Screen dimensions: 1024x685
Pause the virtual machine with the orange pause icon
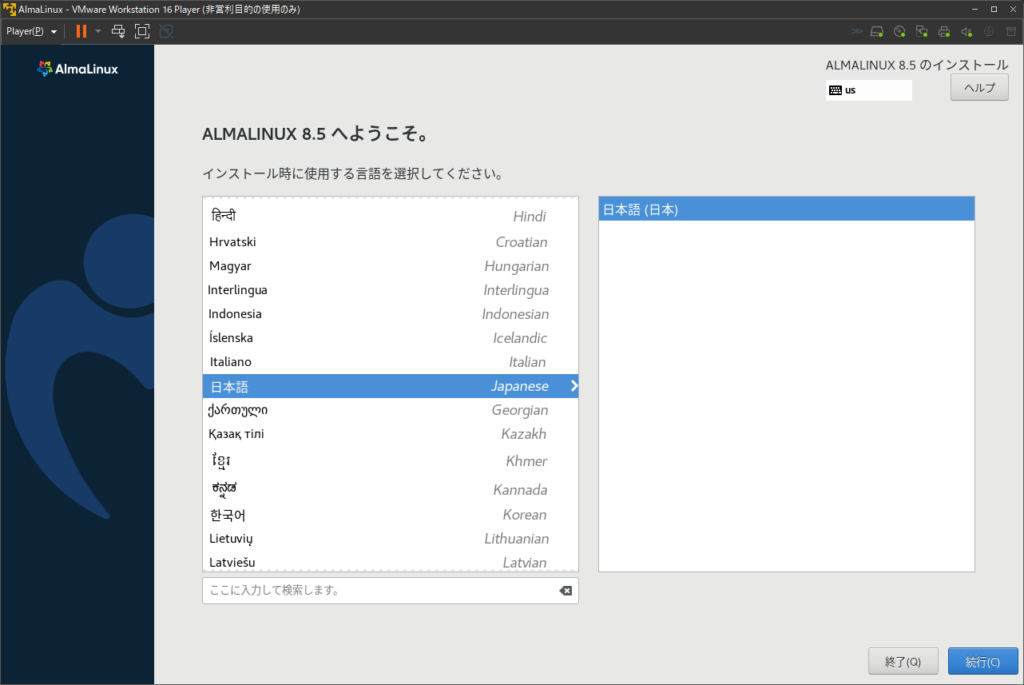pyautogui.click(x=81, y=31)
